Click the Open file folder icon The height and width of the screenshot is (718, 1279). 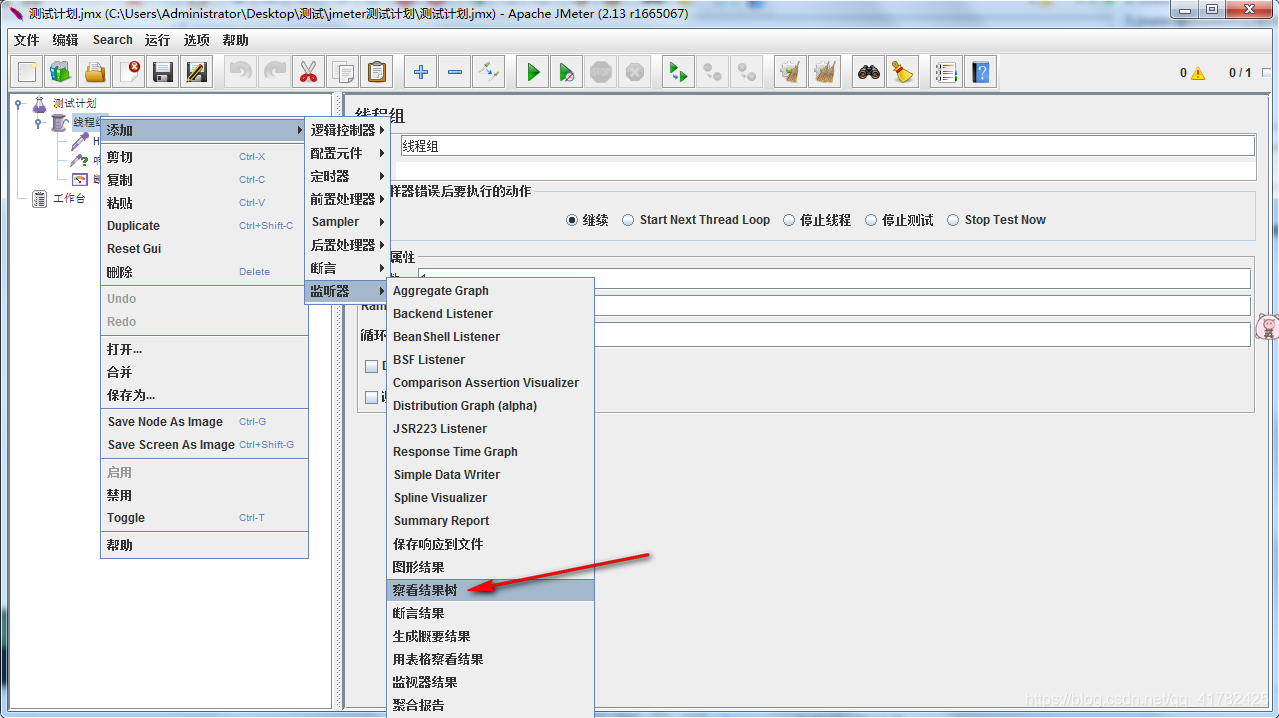(x=95, y=72)
